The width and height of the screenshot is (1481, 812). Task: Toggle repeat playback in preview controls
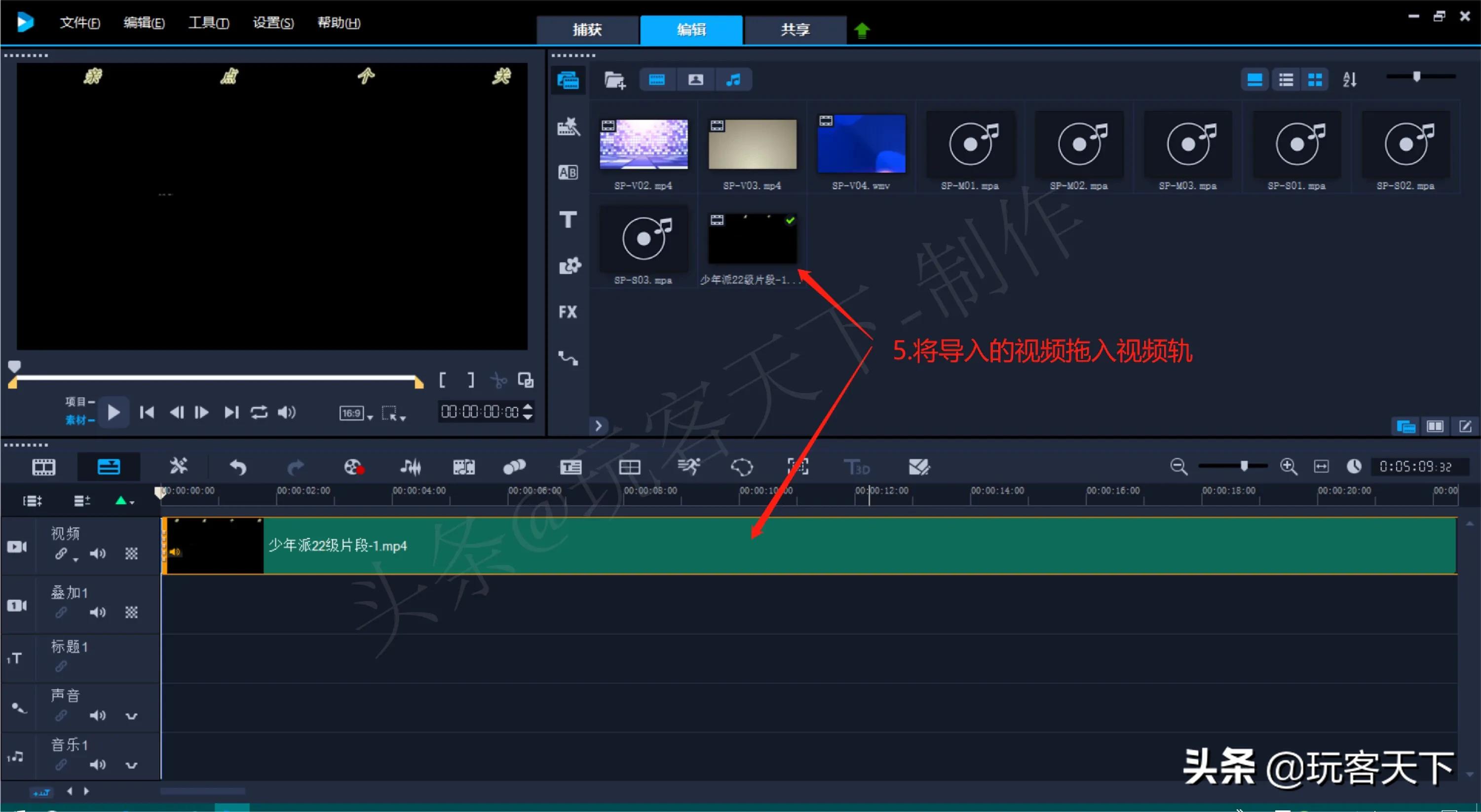[259, 412]
